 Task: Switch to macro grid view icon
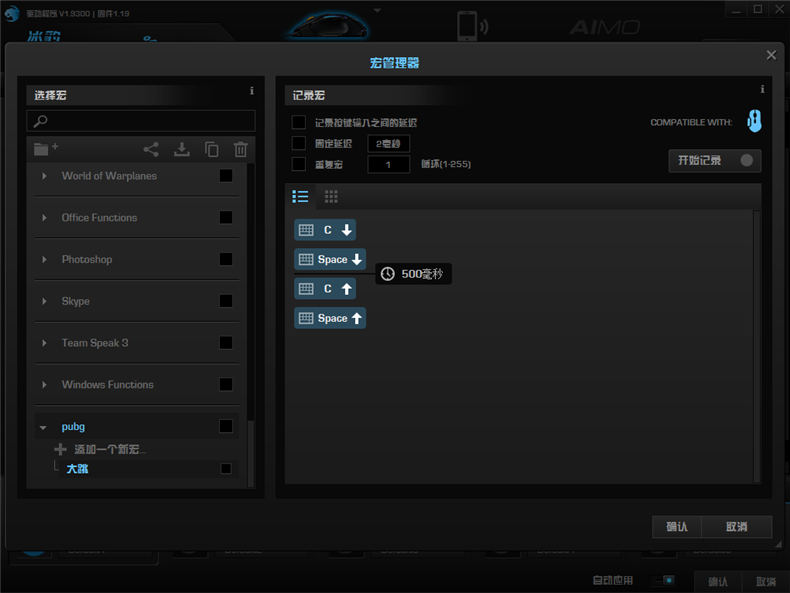pos(331,196)
